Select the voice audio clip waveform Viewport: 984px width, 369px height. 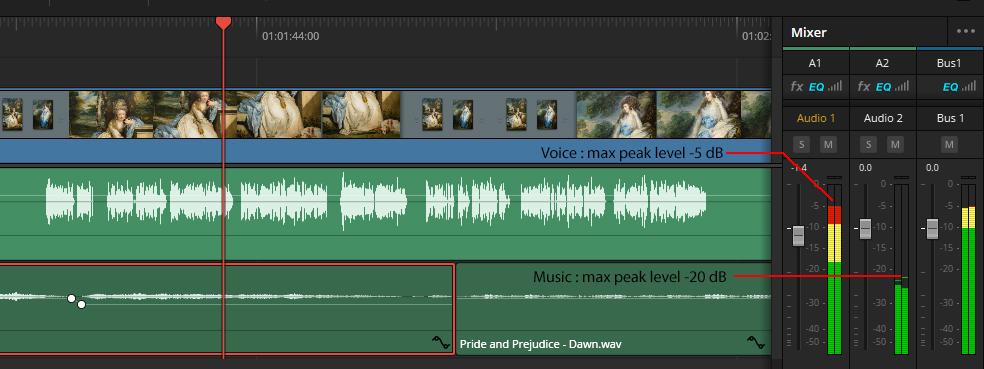[x=385, y=213]
